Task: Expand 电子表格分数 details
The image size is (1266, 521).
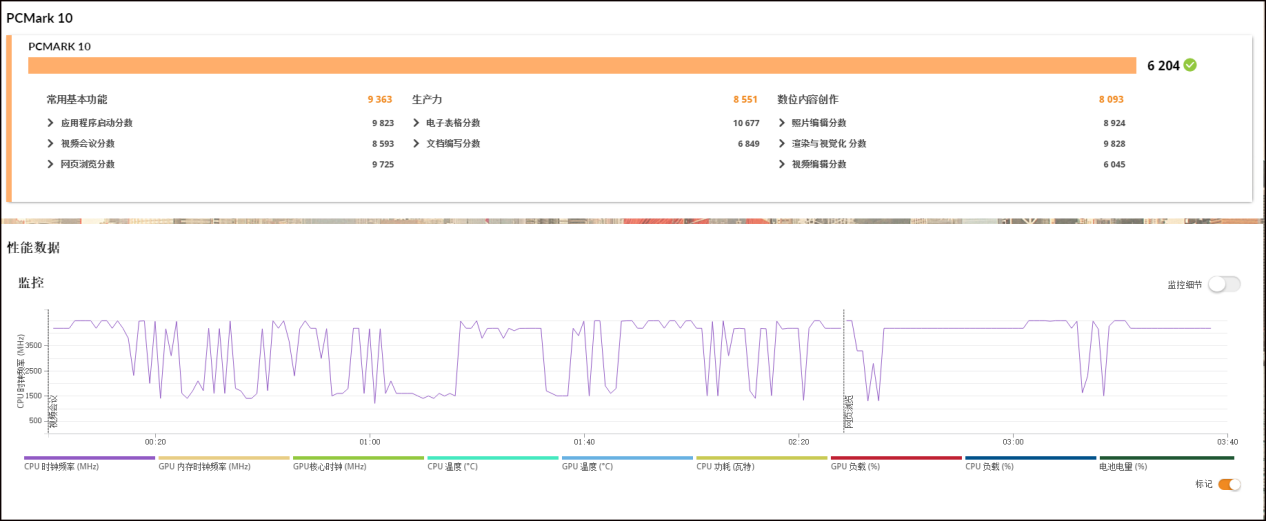Action: point(416,123)
